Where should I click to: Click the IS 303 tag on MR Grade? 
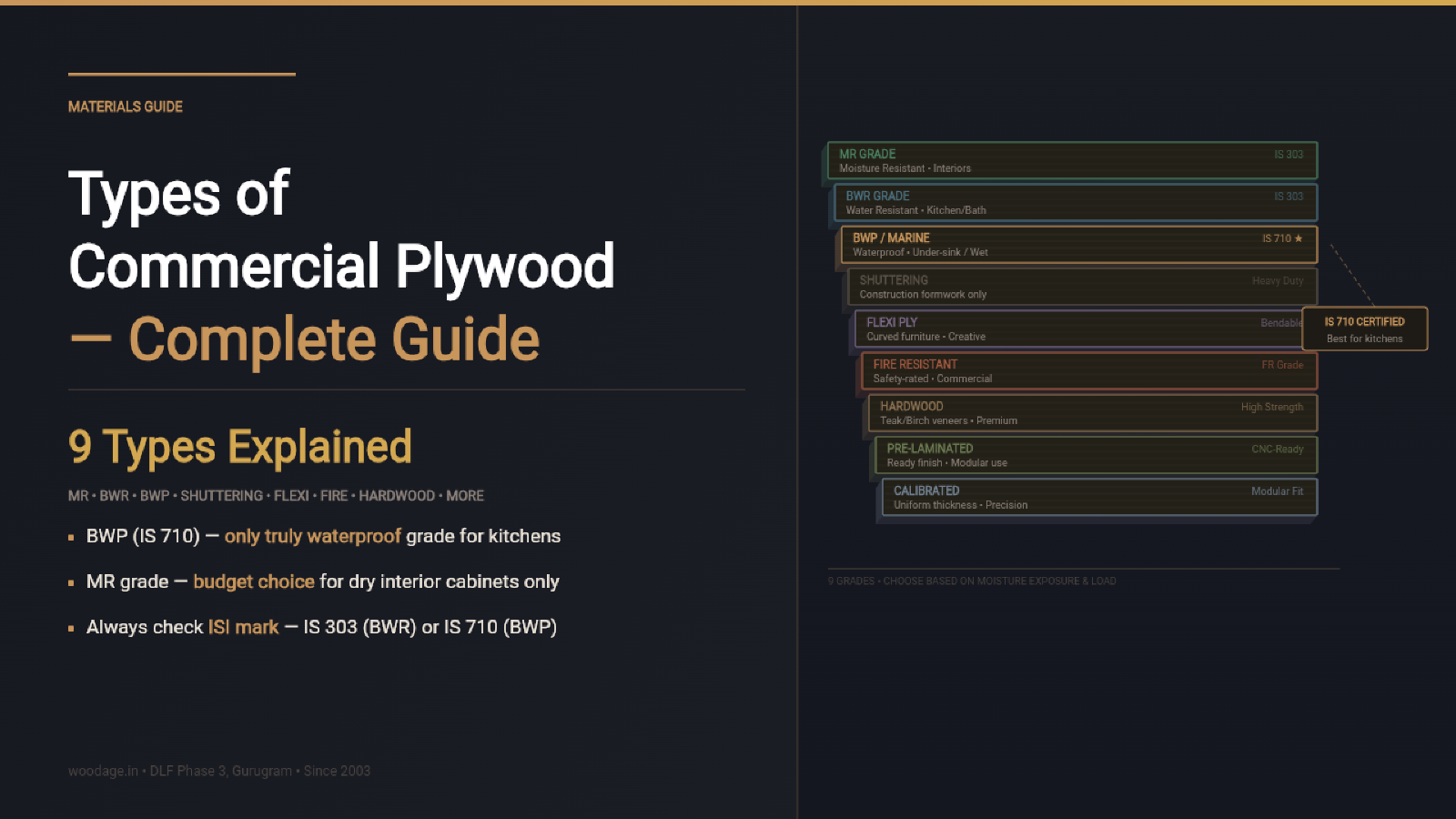(x=1288, y=155)
